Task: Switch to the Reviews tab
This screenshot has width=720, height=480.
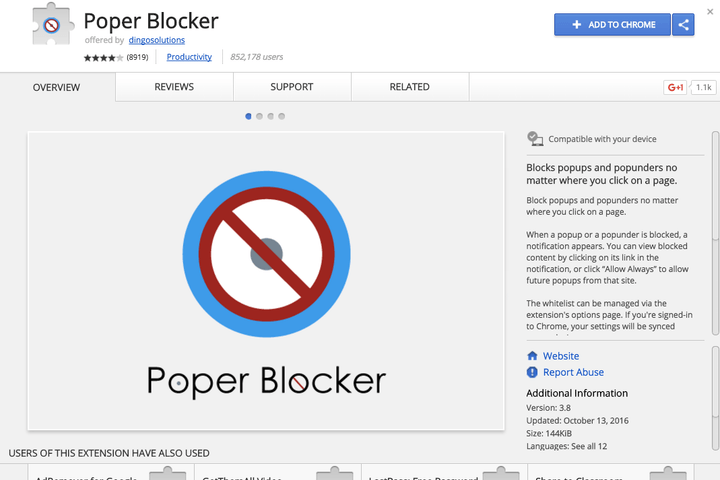Action: (x=174, y=87)
